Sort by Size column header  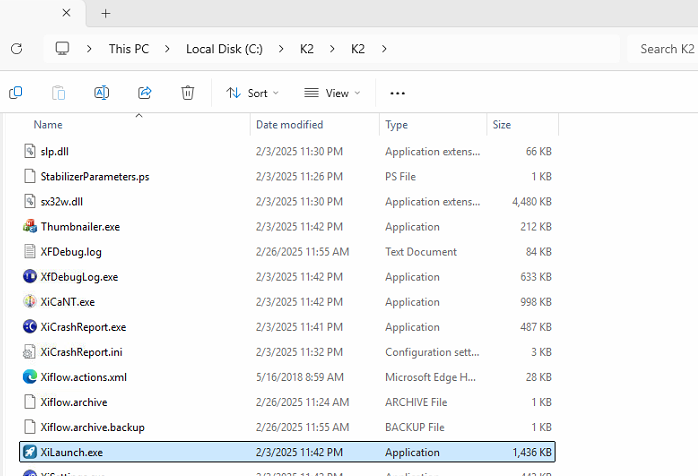pos(502,125)
